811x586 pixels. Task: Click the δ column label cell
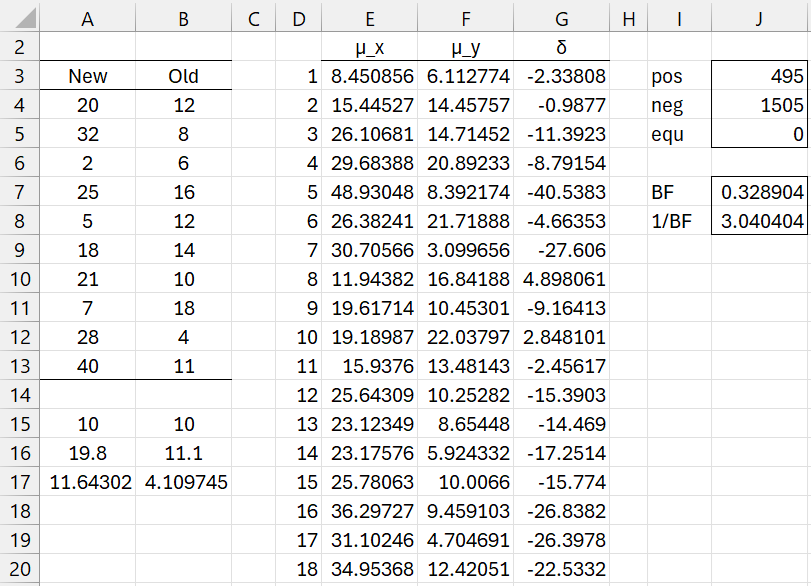tap(562, 47)
